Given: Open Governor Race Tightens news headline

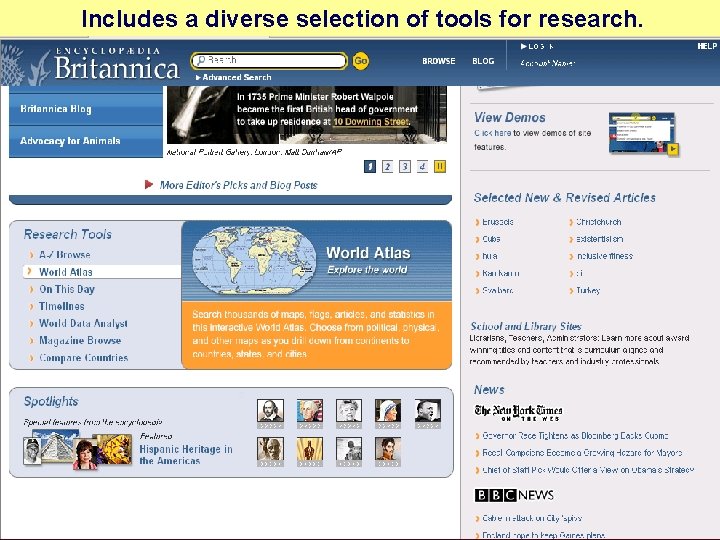Looking at the screenshot, I should (x=575, y=435).
